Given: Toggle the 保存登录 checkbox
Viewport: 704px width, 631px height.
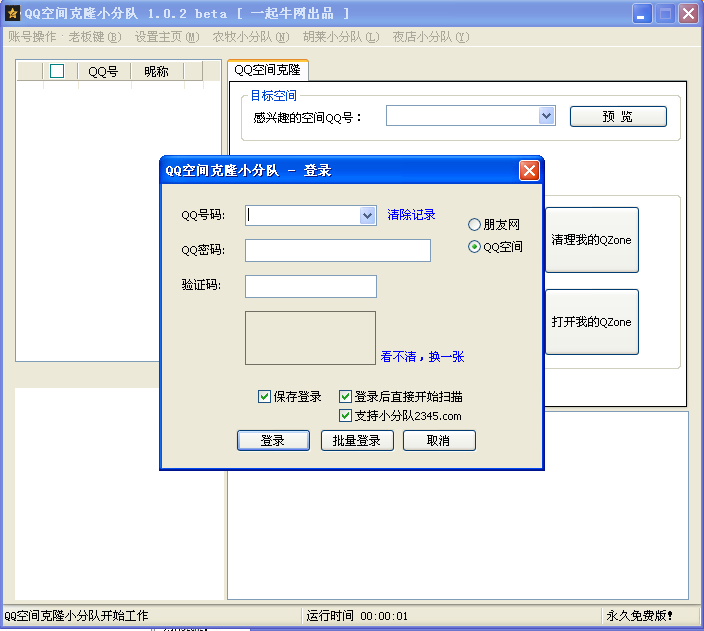Looking at the screenshot, I should pos(265,397).
